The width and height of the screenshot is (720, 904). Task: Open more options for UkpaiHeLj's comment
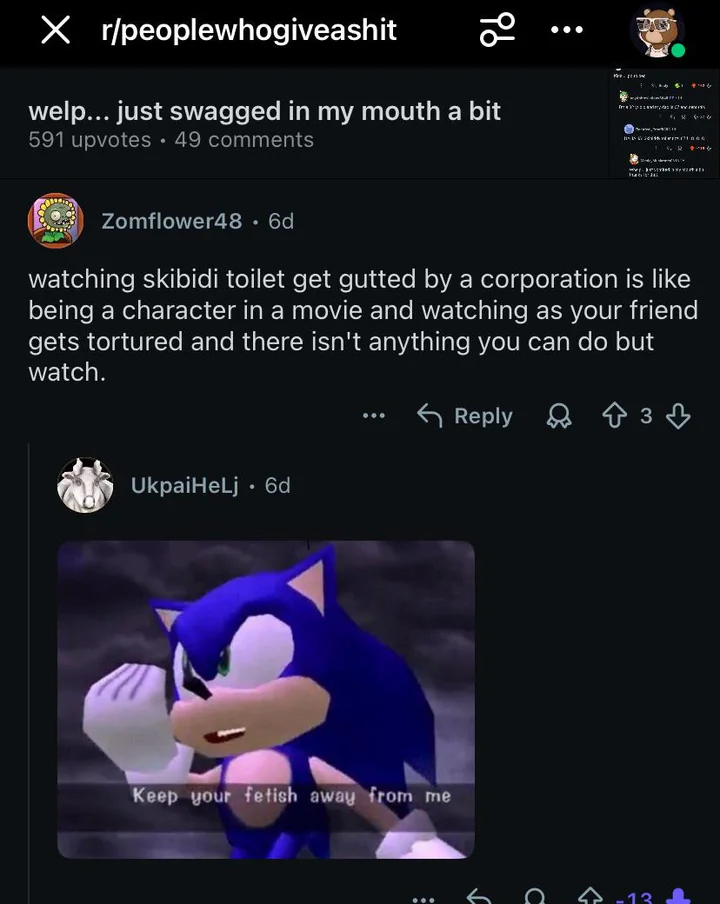click(425, 897)
